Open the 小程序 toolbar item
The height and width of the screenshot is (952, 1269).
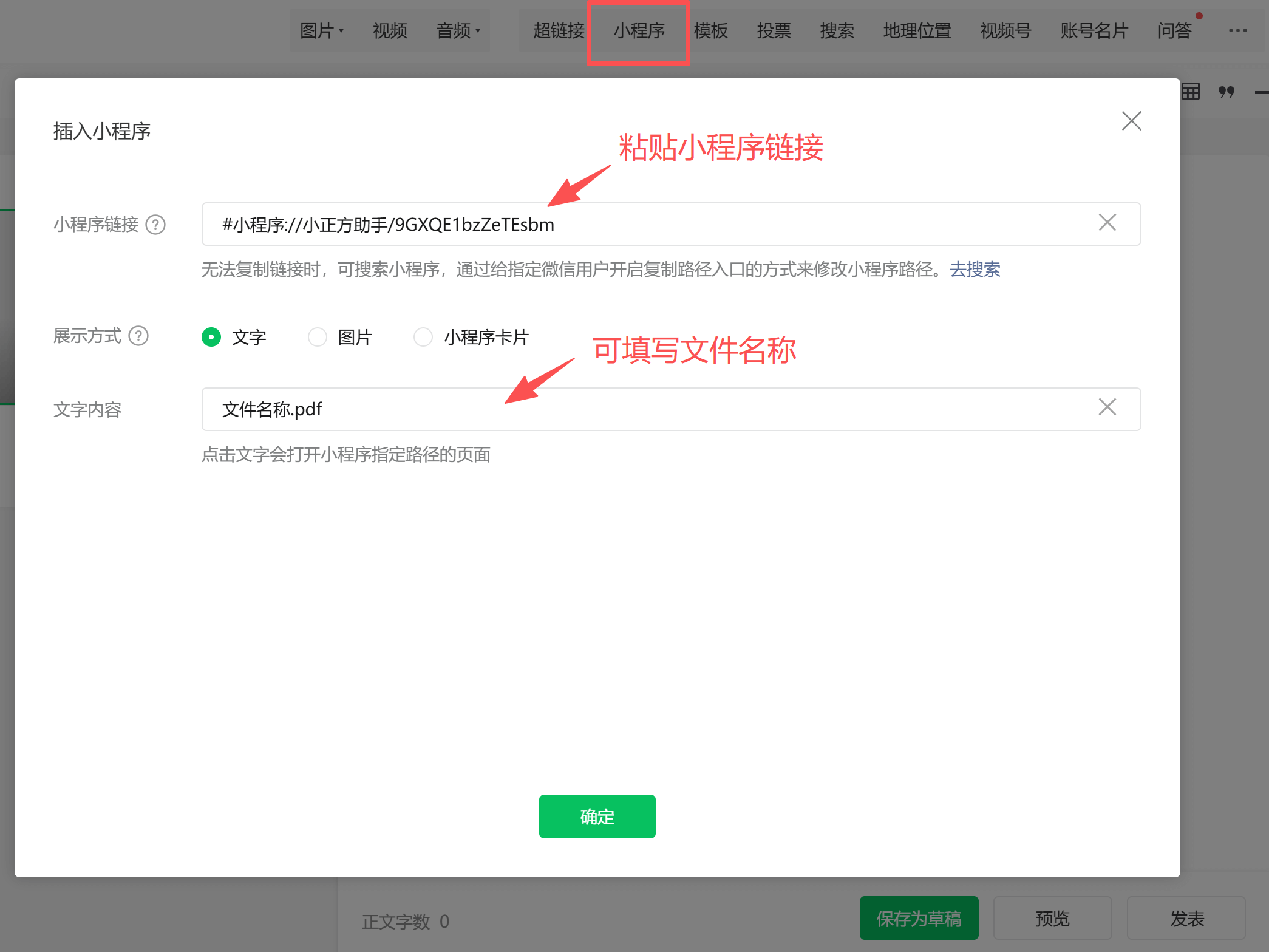click(x=639, y=30)
